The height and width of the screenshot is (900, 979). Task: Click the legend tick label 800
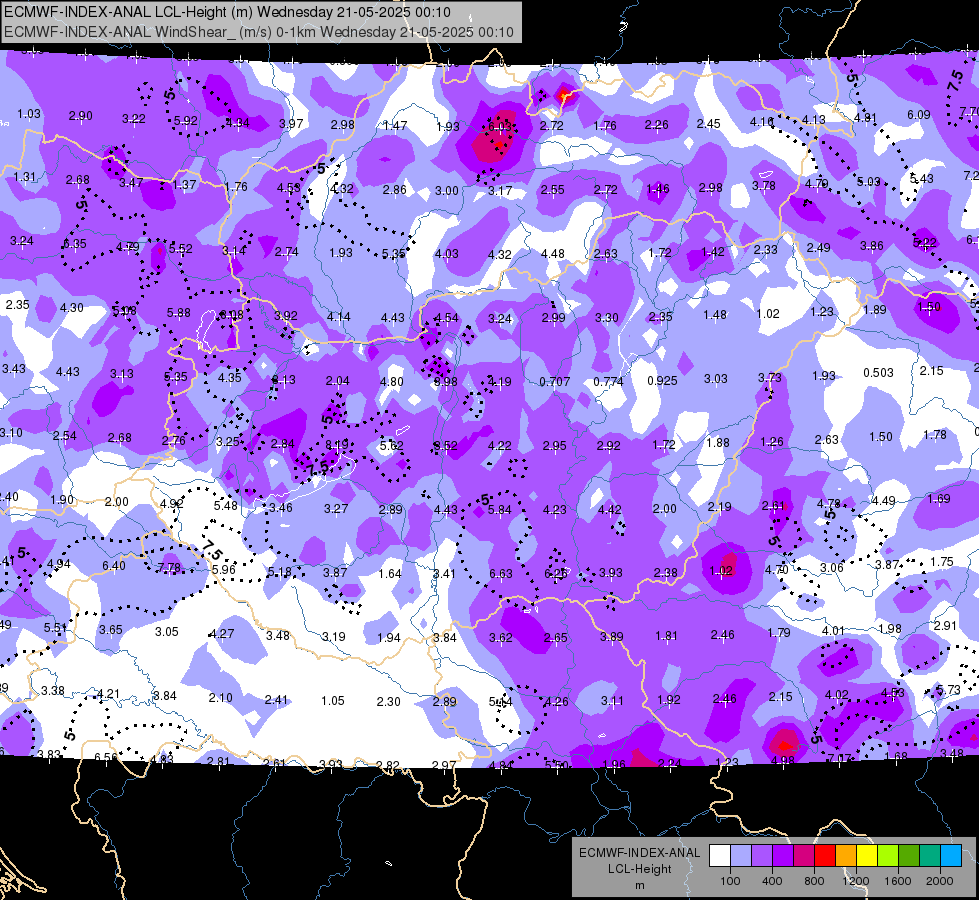[814, 881]
